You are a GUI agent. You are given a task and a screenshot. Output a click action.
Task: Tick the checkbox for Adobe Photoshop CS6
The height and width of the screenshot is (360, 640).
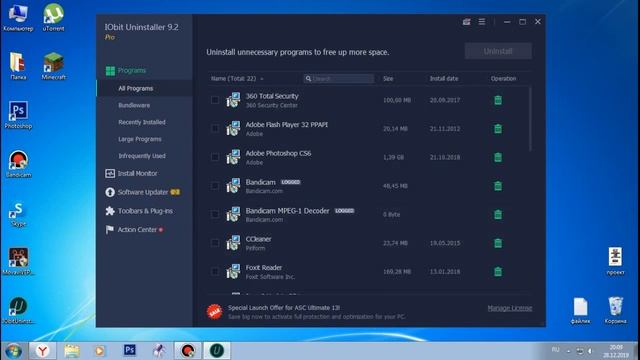tap(215, 157)
